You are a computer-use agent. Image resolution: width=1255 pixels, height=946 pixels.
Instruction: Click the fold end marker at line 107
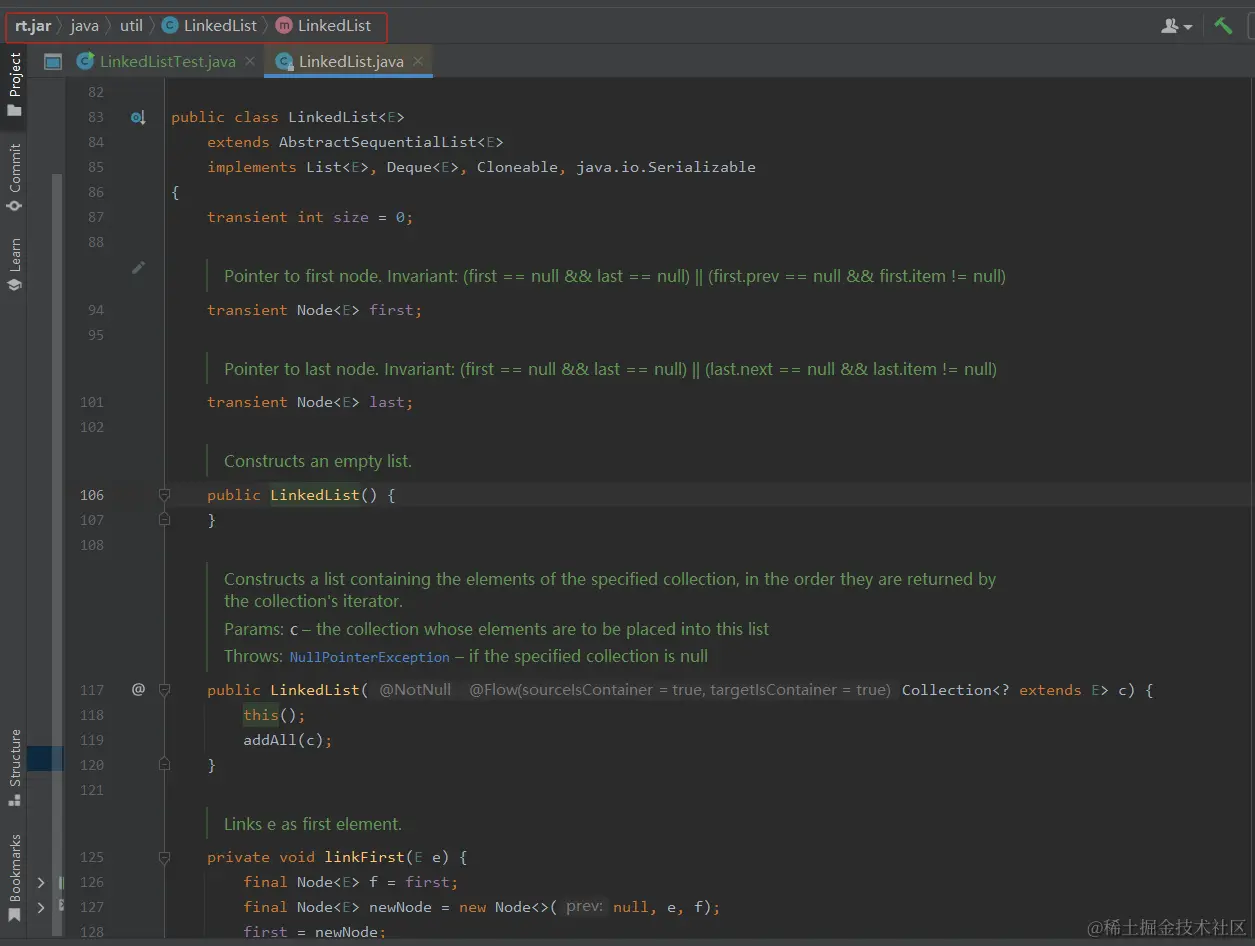point(164,520)
